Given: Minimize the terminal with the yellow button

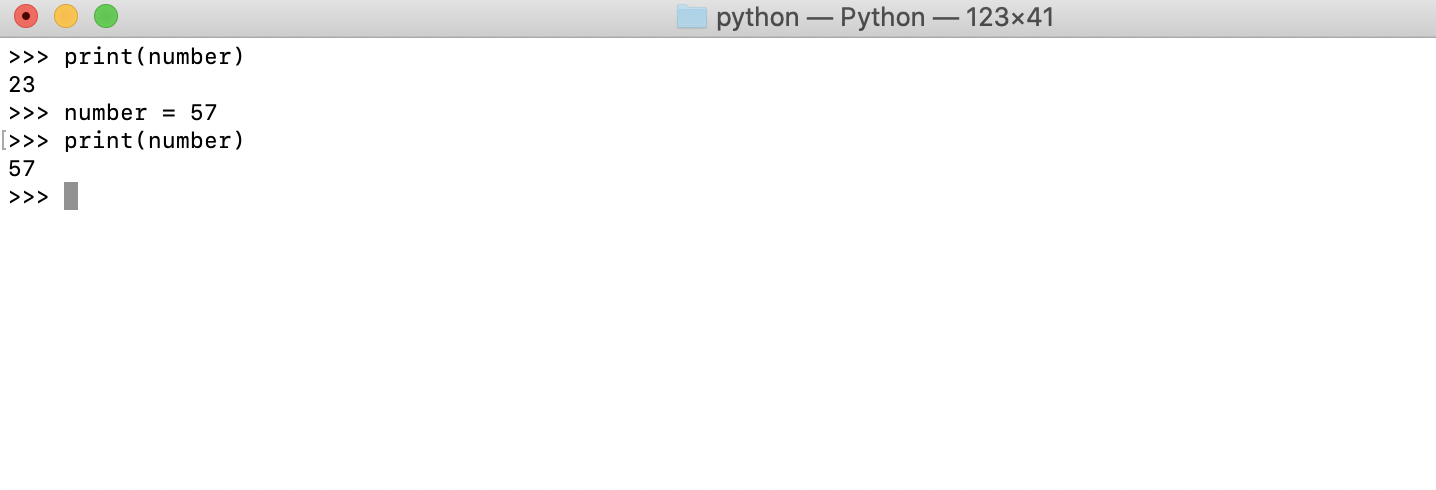Looking at the screenshot, I should coord(66,16).
